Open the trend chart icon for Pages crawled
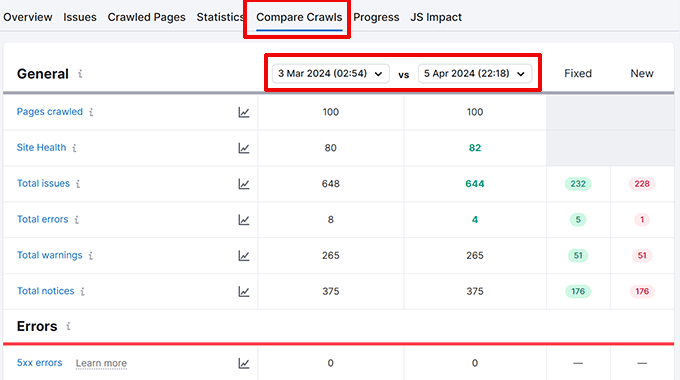The image size is (680, 380). [244, 112]
